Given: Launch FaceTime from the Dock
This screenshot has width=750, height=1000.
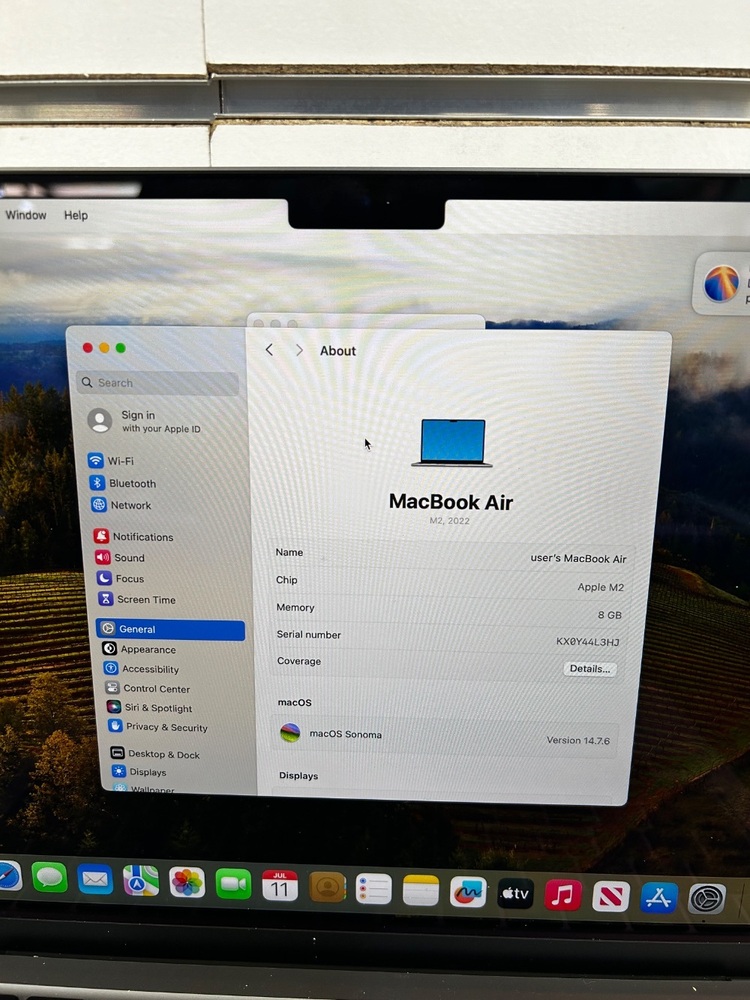Looking at the screenshot, I should pos(233,884).
